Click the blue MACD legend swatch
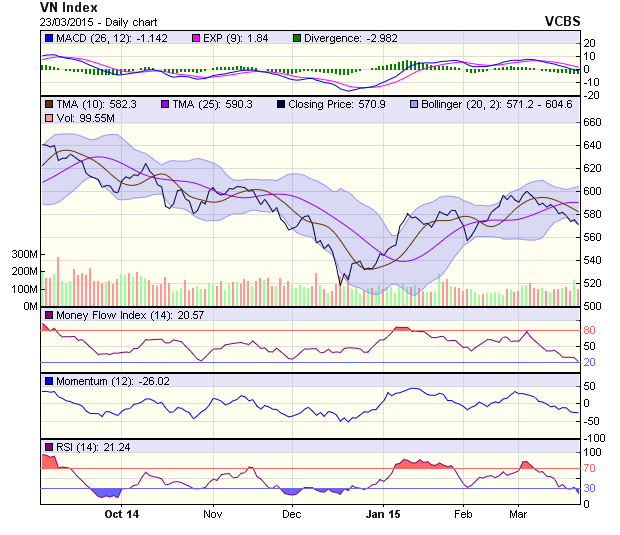Image resolution: width=620 pixels, height=535 pixels. click(48, 38)
